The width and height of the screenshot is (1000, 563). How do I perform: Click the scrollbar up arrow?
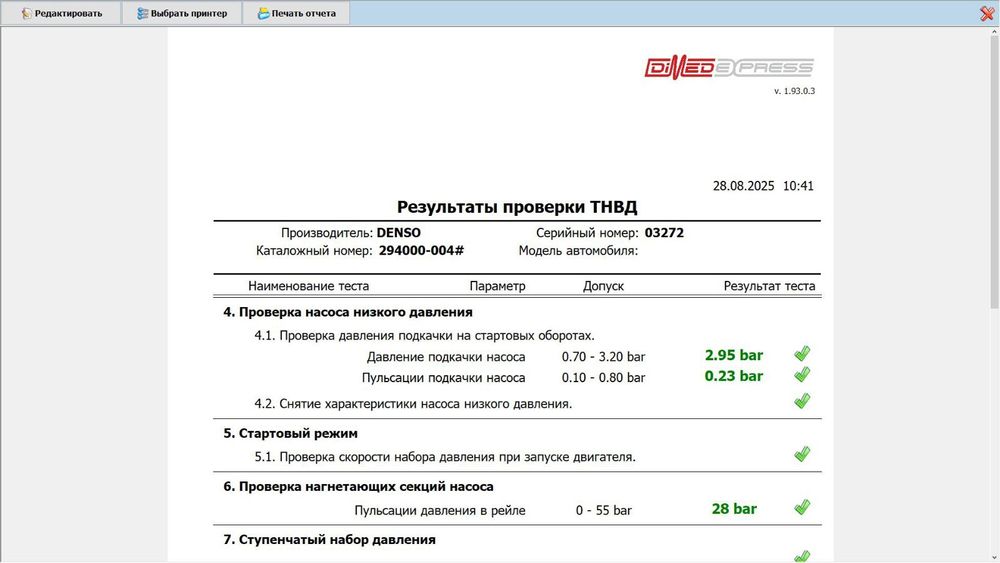point(994,31)
